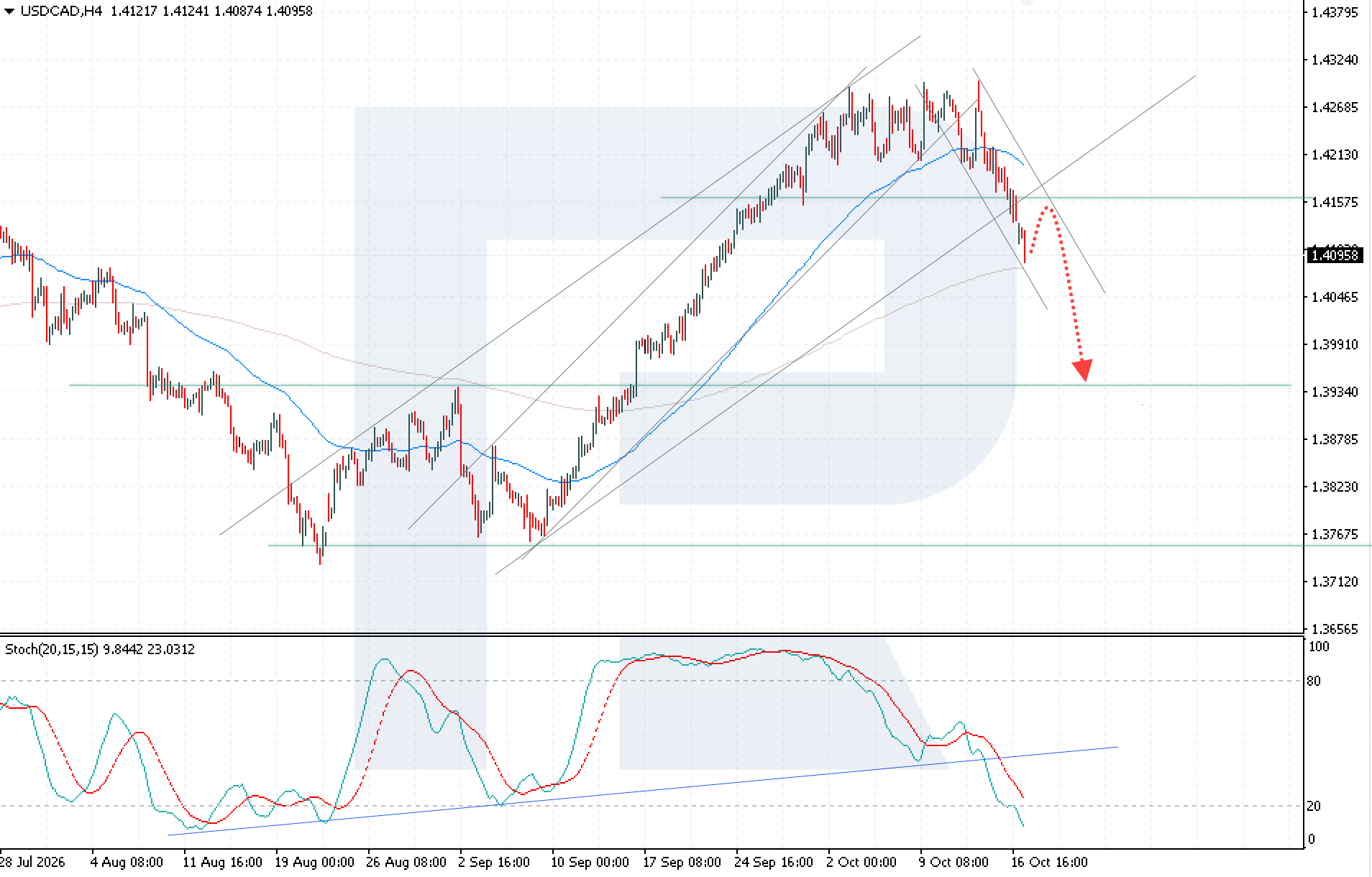
Task: Click the current price tag 1.40958
Action: tap(1335, 255)
